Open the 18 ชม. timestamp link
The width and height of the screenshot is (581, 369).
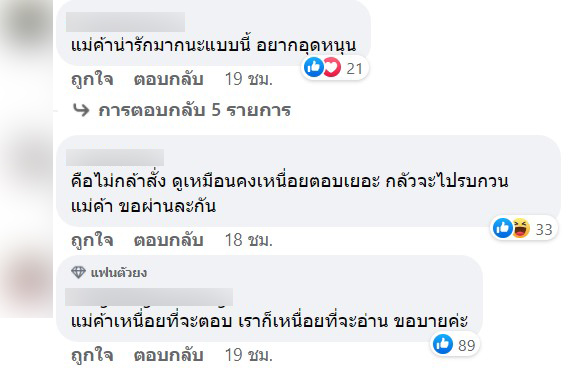click(x=249, y=240)
